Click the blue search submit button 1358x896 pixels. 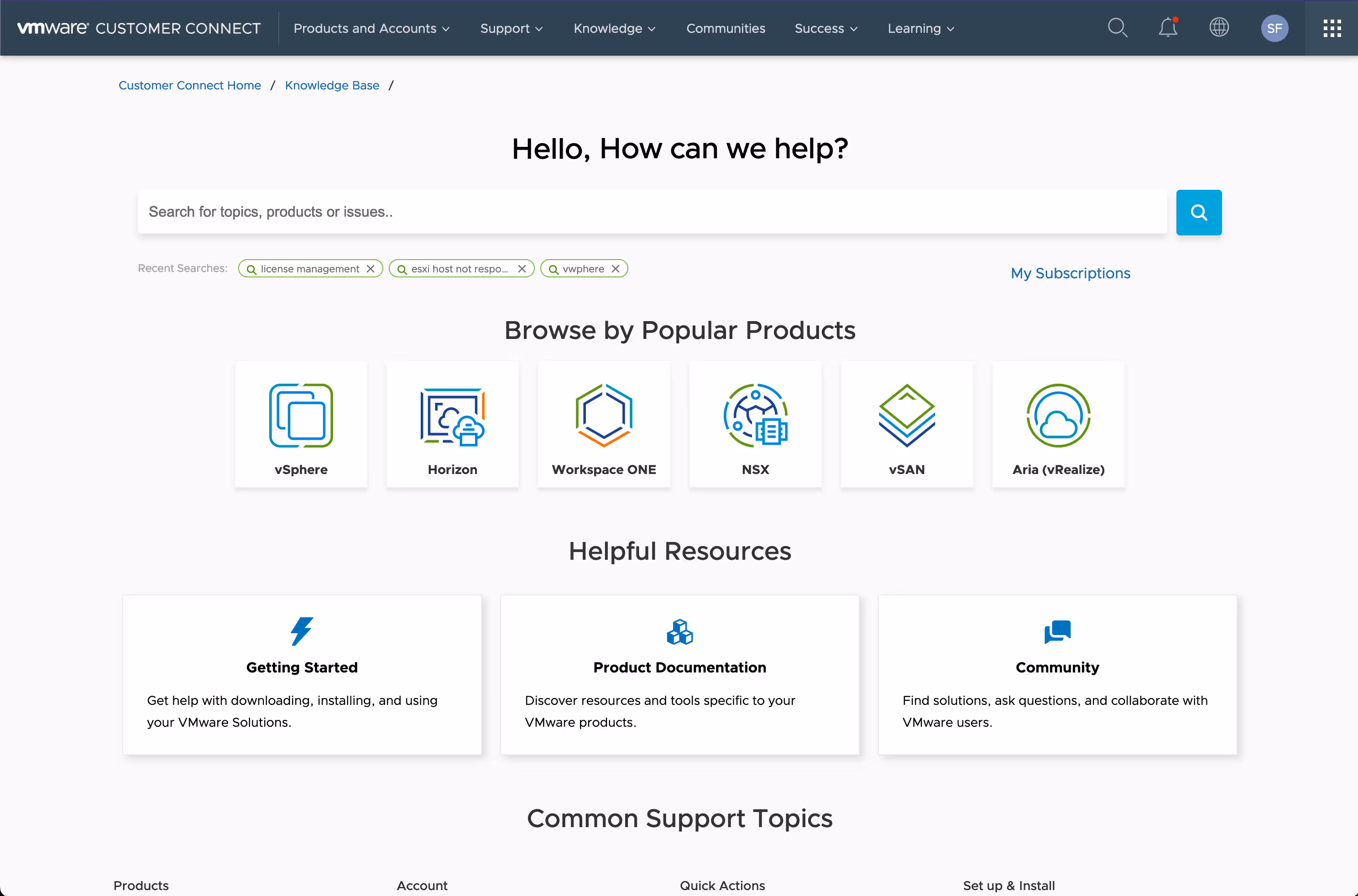click(1199, 212)
